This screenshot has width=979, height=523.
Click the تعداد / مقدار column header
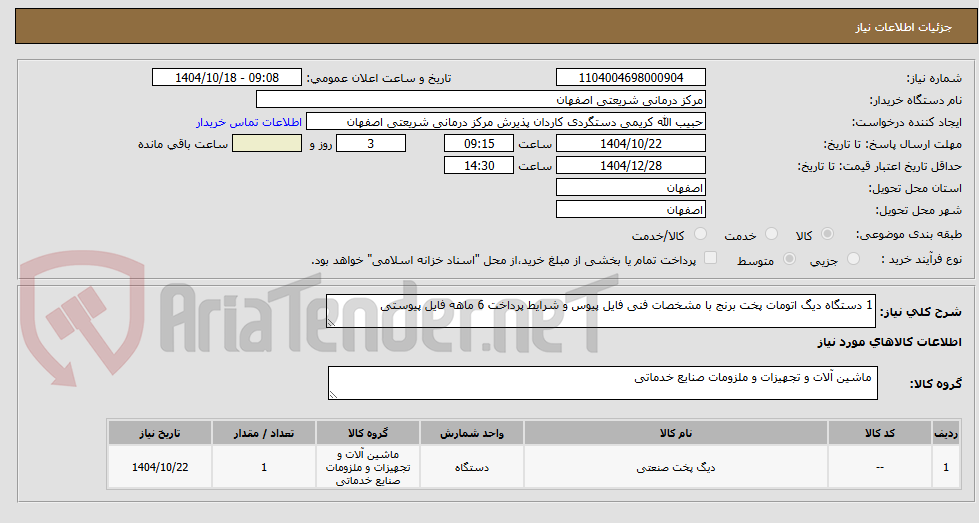[264, 433]
